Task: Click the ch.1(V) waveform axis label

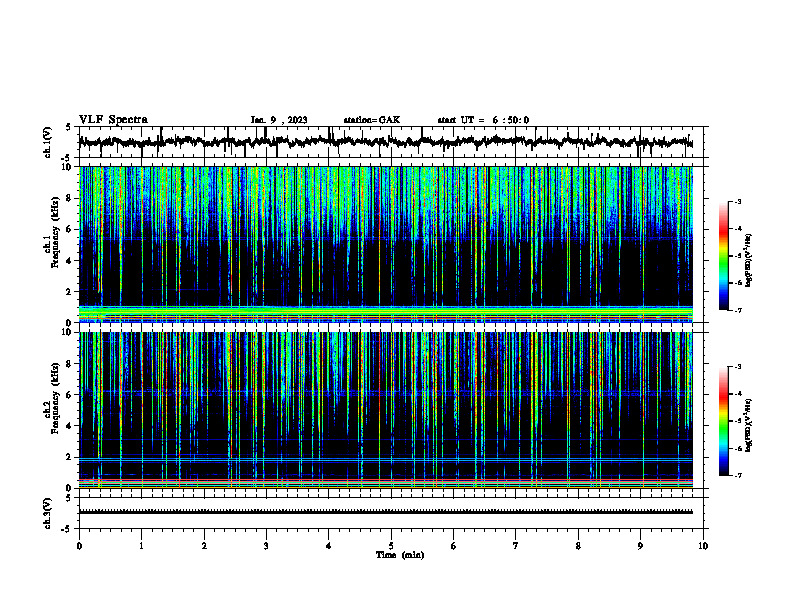Action: click(x=47, y=142)
